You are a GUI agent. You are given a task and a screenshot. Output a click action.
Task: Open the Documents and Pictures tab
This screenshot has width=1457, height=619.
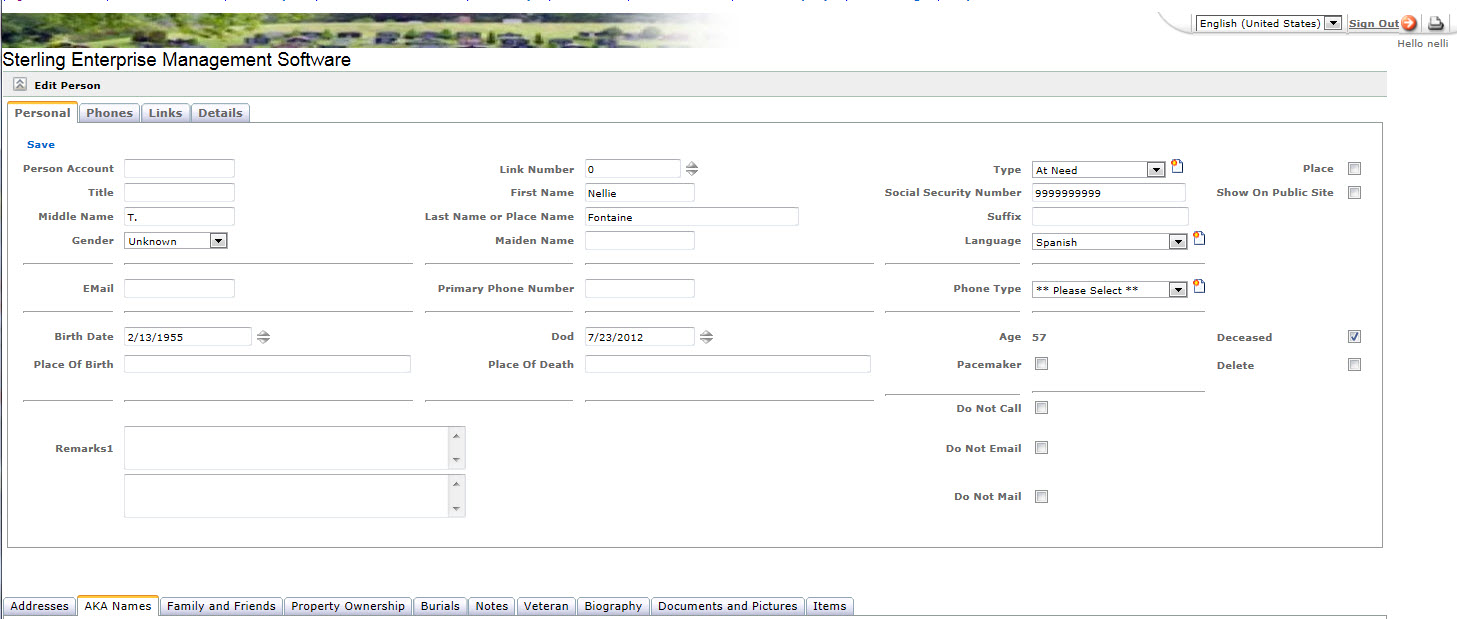coord(728,606)
